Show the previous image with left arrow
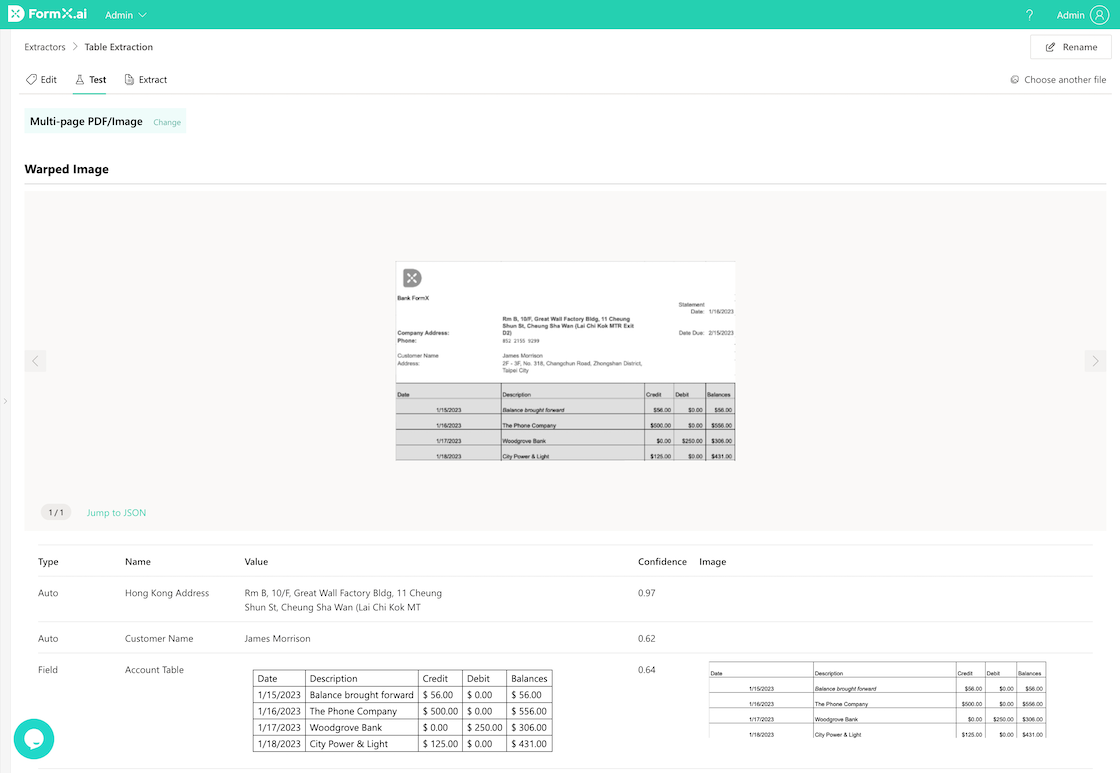Image resolution: width=1120 pixels, height=773 pixels. pyautogui.click(x=36, y=361)
